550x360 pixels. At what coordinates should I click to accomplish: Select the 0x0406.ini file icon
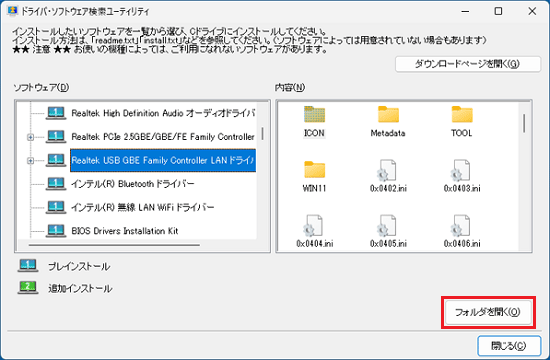[x=462, y=225]
